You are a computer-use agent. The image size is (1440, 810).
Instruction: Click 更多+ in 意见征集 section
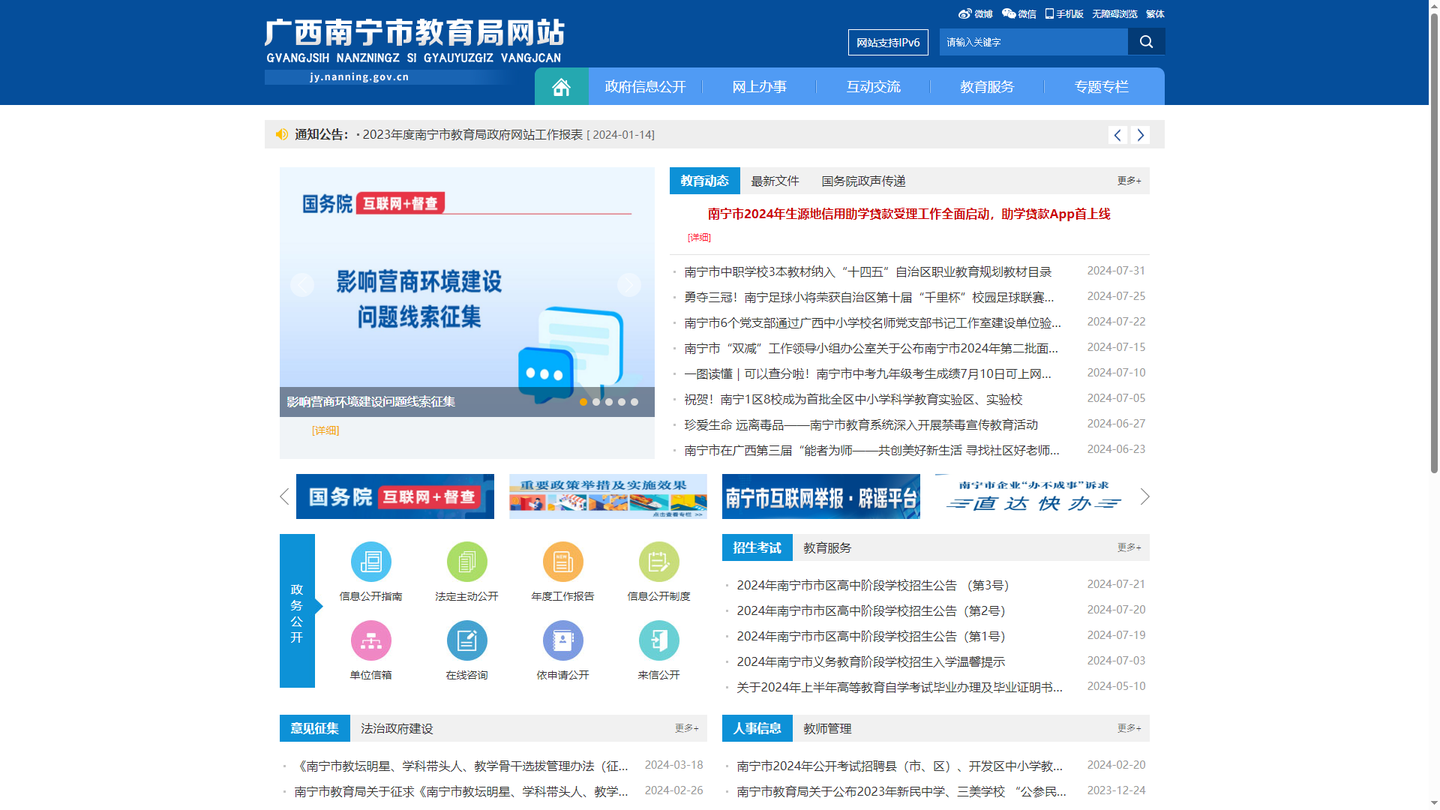(686, 729)
